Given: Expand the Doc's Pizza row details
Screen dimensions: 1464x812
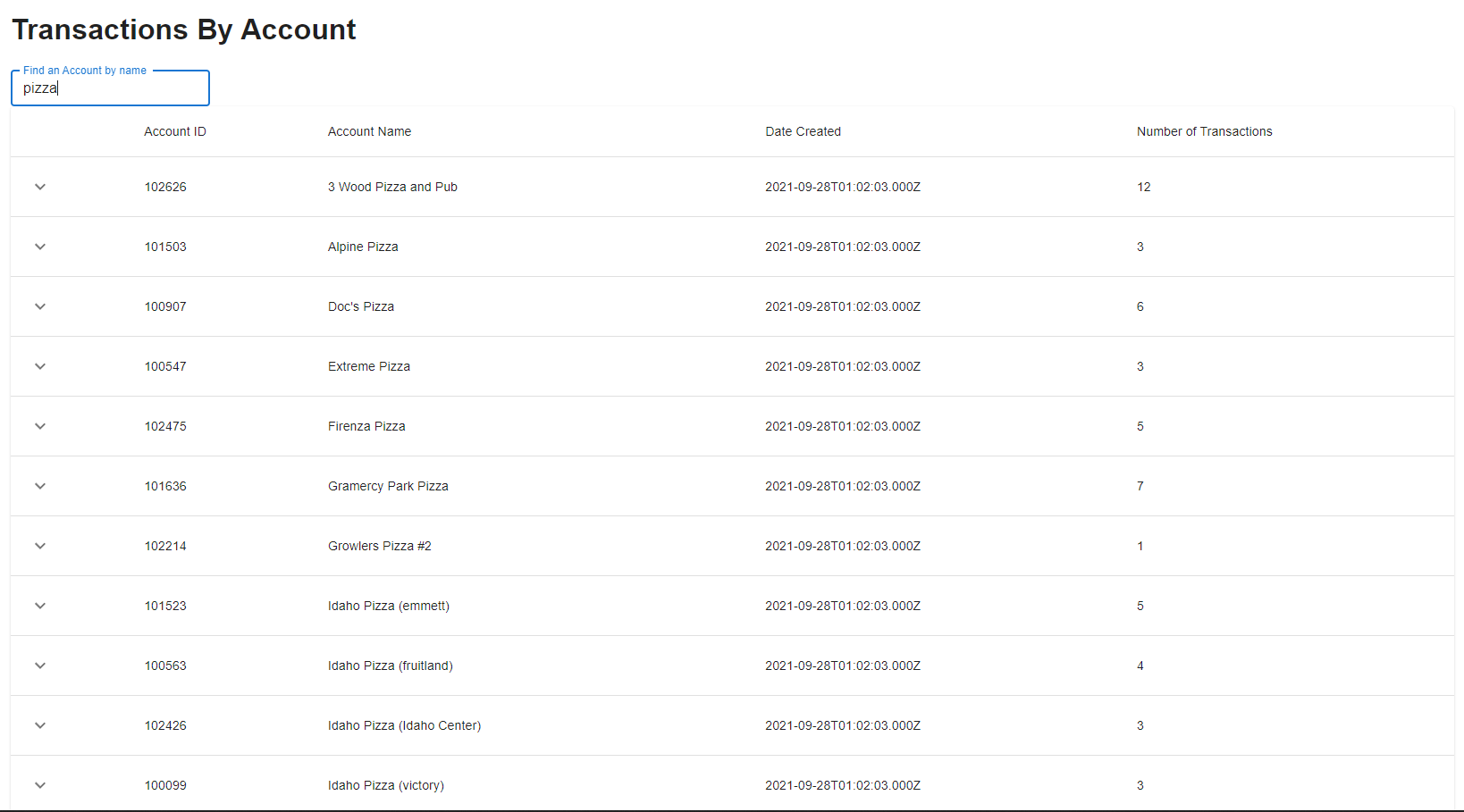Looking at the screenshot, I should [40, 306].
